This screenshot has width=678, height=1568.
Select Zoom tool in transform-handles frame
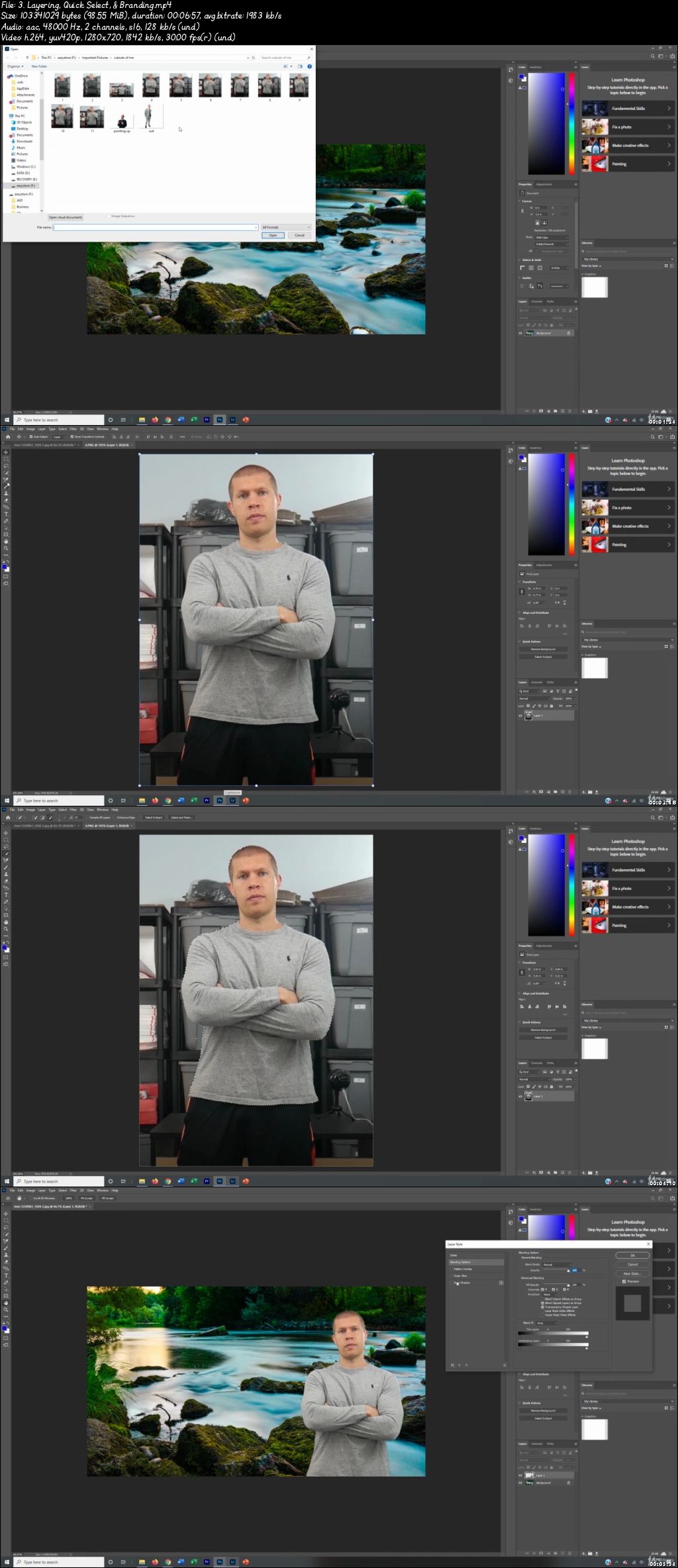(6, 548)
